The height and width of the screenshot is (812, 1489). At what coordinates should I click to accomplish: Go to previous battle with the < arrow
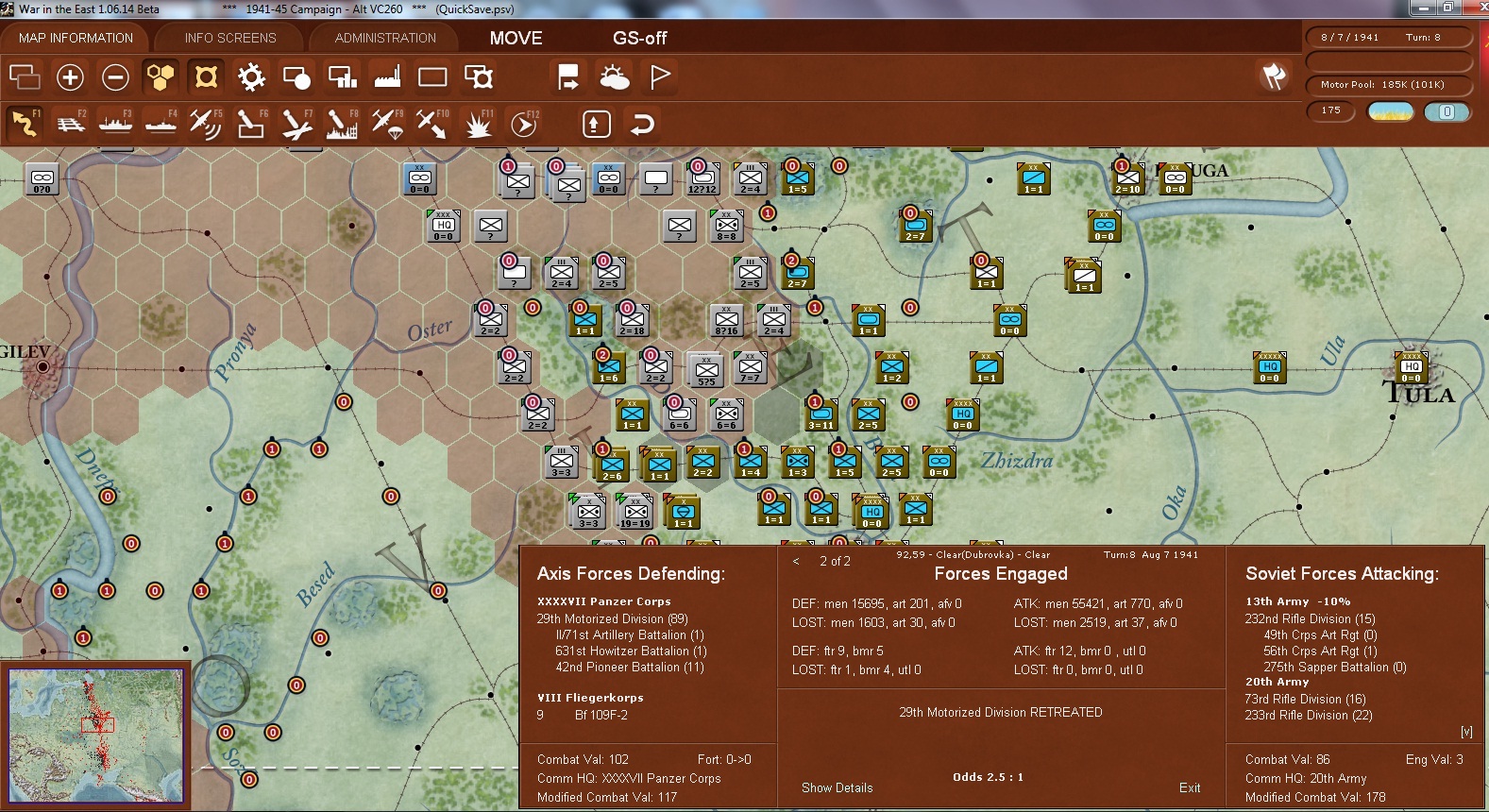tap(796, 561)
